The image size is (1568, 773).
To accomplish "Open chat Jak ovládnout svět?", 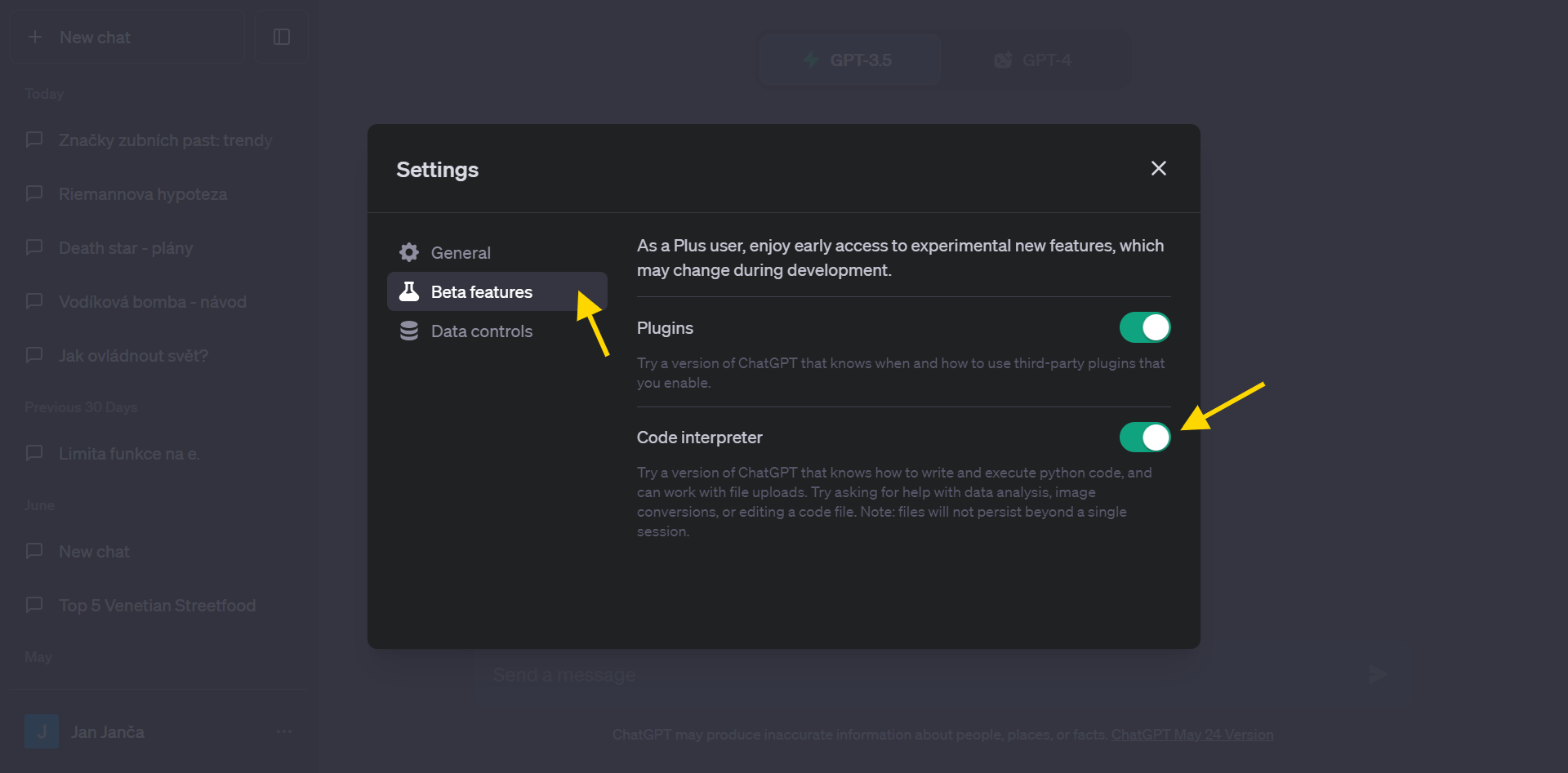I will click(x=159, y=356).
